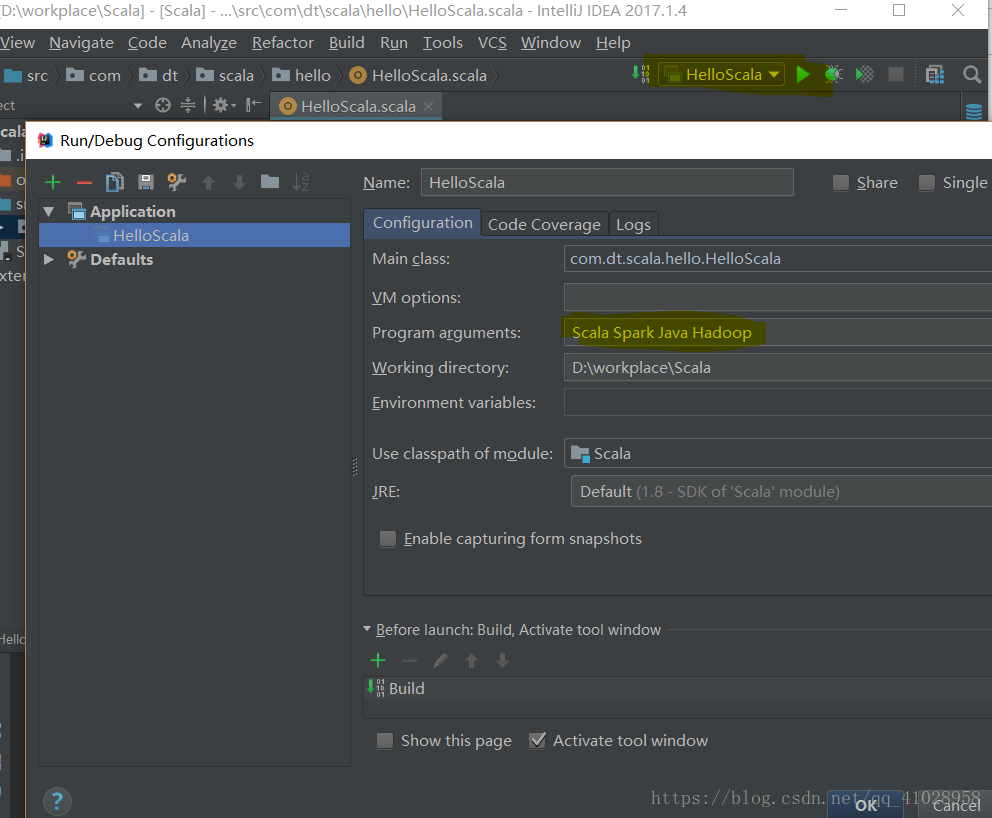The width and height of the screenshot is (992, 818).
Task: Click hello folder in breadcrumb
Action: coord(302,75)
